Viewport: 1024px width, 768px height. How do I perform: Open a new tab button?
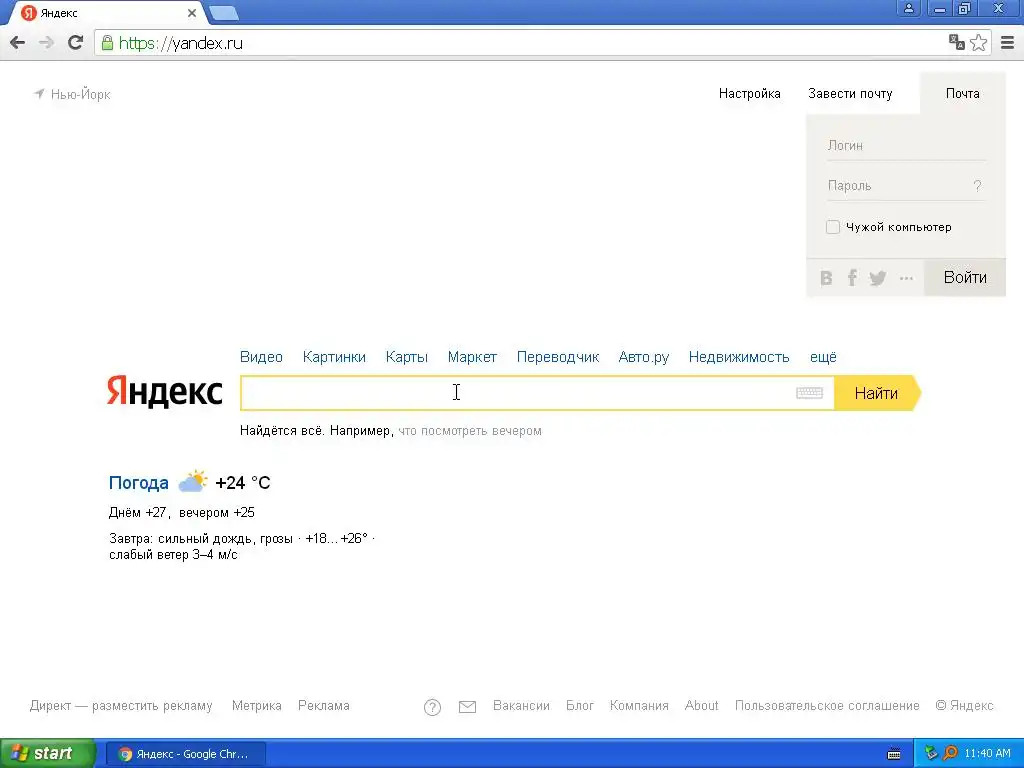tap(224, 12)
